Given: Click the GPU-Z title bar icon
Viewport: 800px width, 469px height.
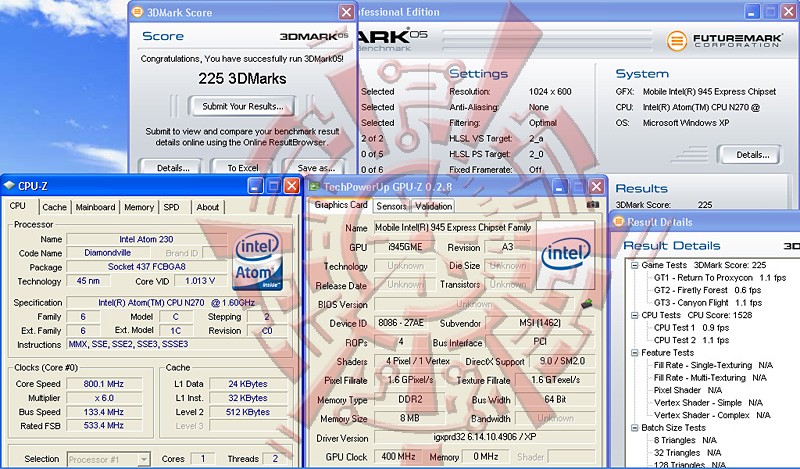Looking at the screenshot, I should pos(314,187).
